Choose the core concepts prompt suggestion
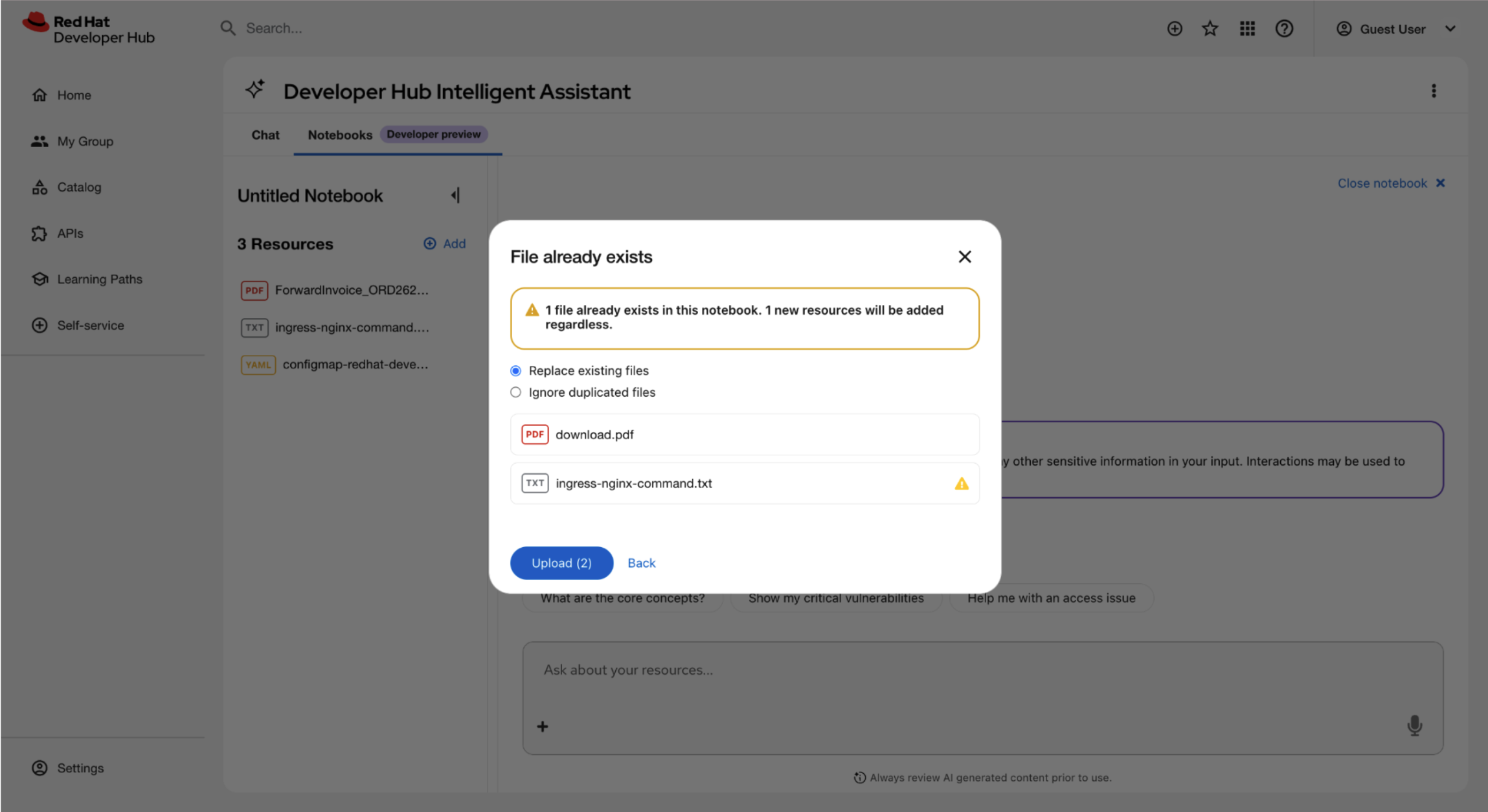1488x812 pixels. pyautogui.click(x=623, y=598)
